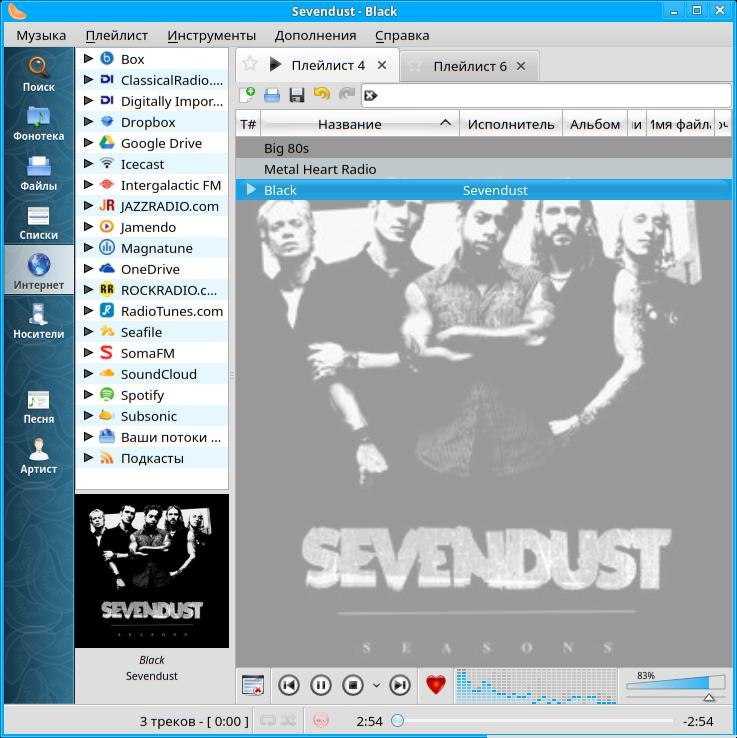The width and height of the screenshot is (737, 738).
Task: Click the playlist search input field
Action: click(546, 96)
